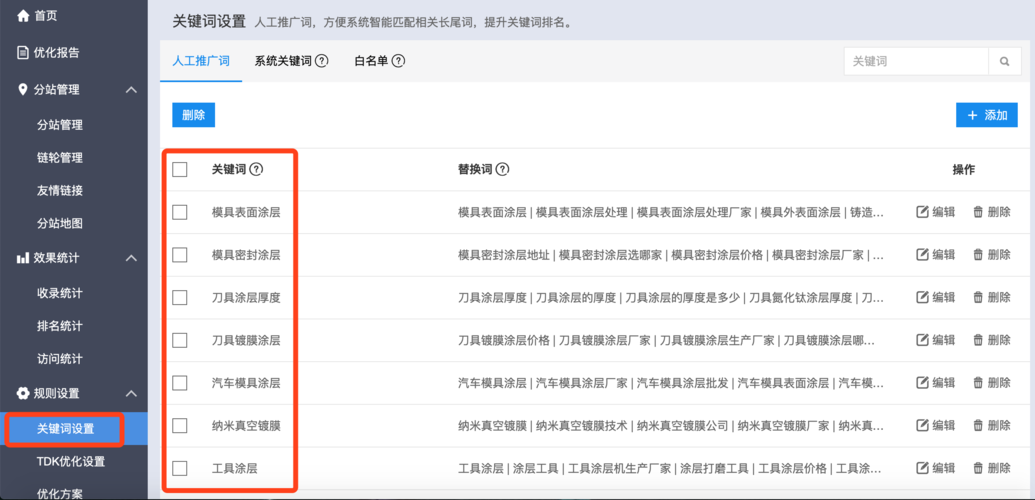Check the box for 工具涂层
Image resolution: width=1035 pixels, height=500 pixels.
pos(180,468)
